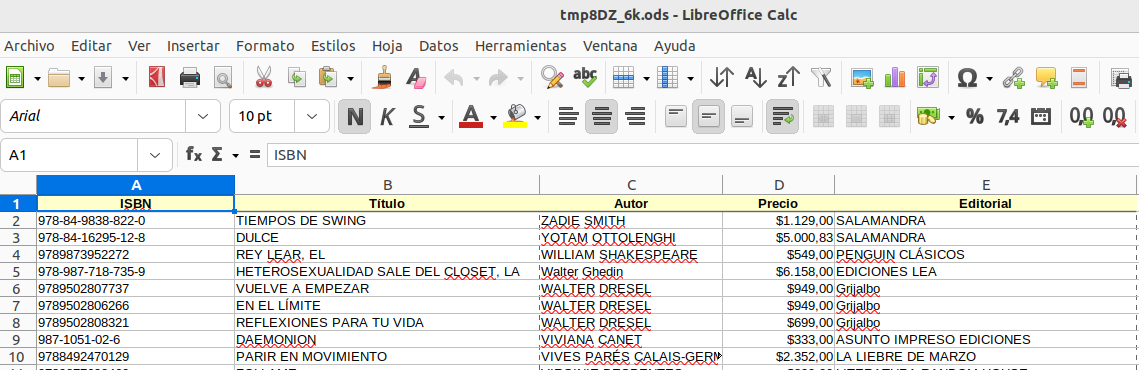Open the font name dropdown
Screen dimensions: 1139x370
coord(203,116)
